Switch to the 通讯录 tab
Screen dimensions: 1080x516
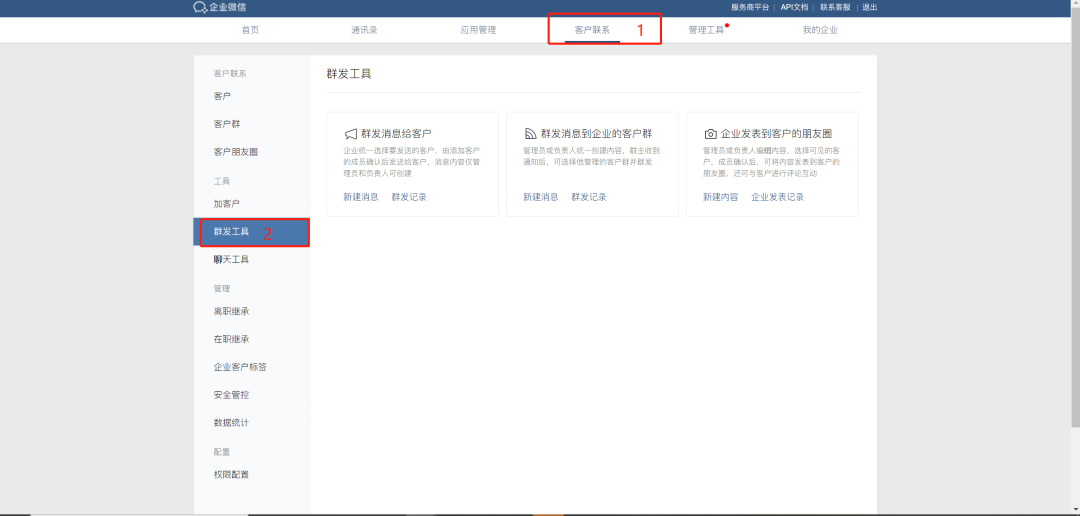(364, 30)
